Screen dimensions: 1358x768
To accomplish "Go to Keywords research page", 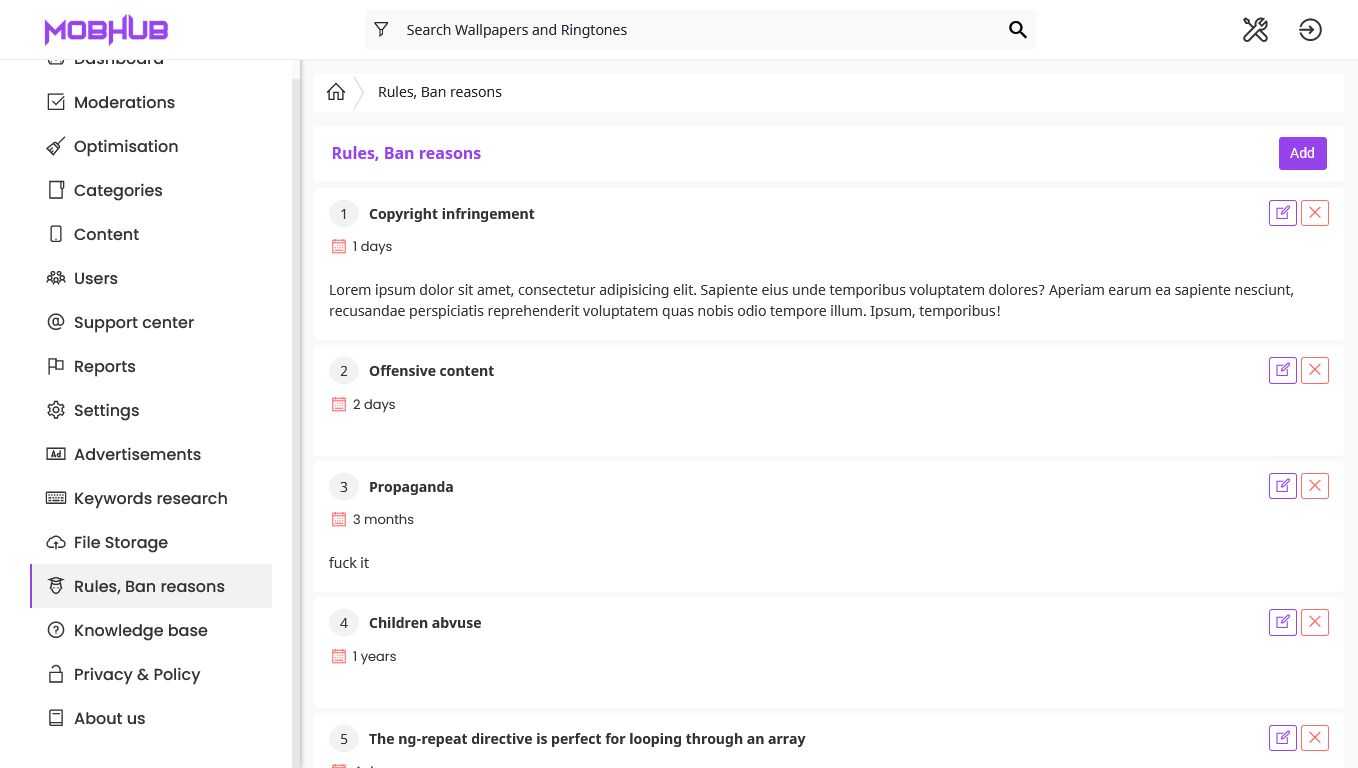I will click(x=150, y=498).
